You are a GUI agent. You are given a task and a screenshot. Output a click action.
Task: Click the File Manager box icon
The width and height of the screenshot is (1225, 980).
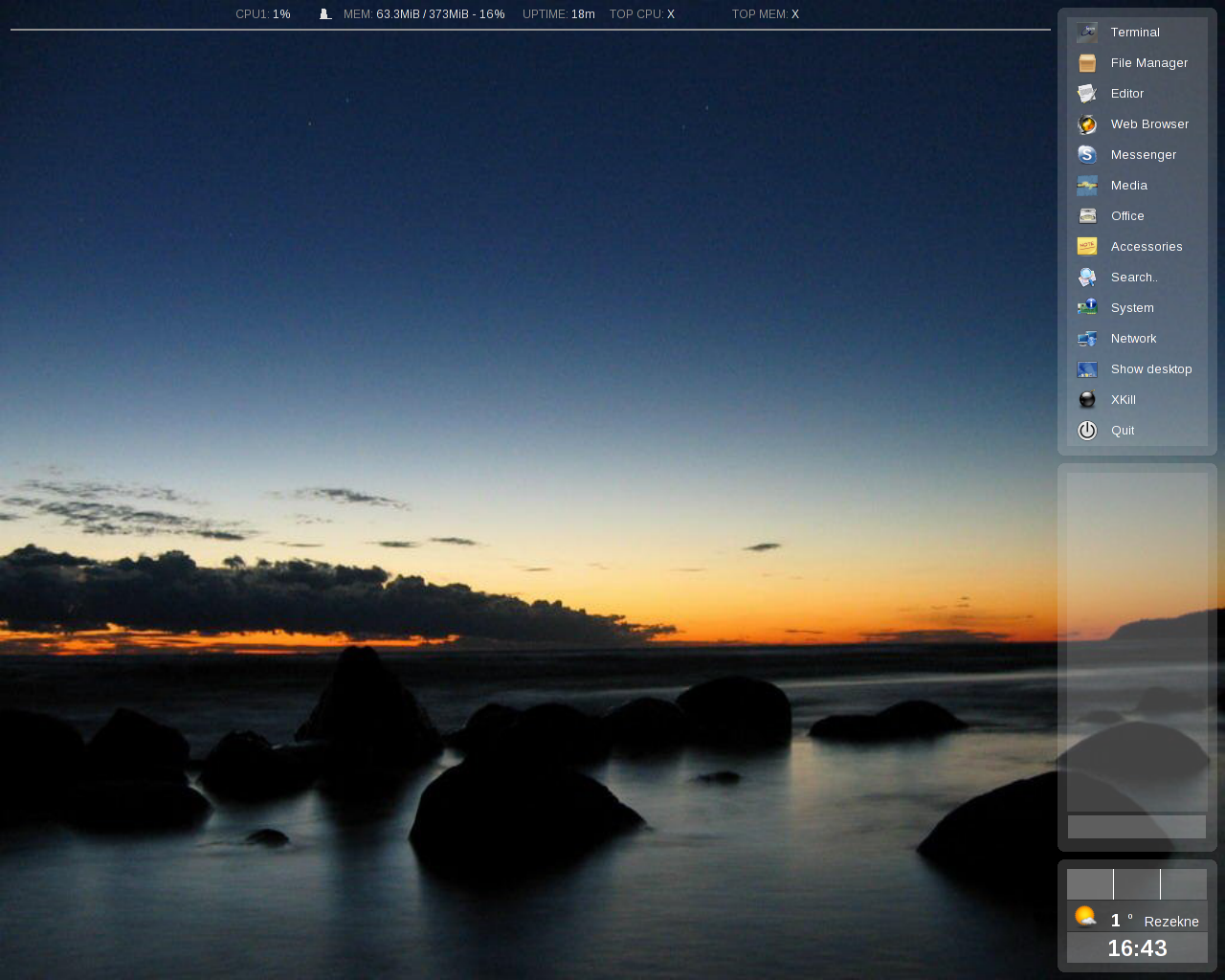pyautogui.click(x=1087, y=63)
